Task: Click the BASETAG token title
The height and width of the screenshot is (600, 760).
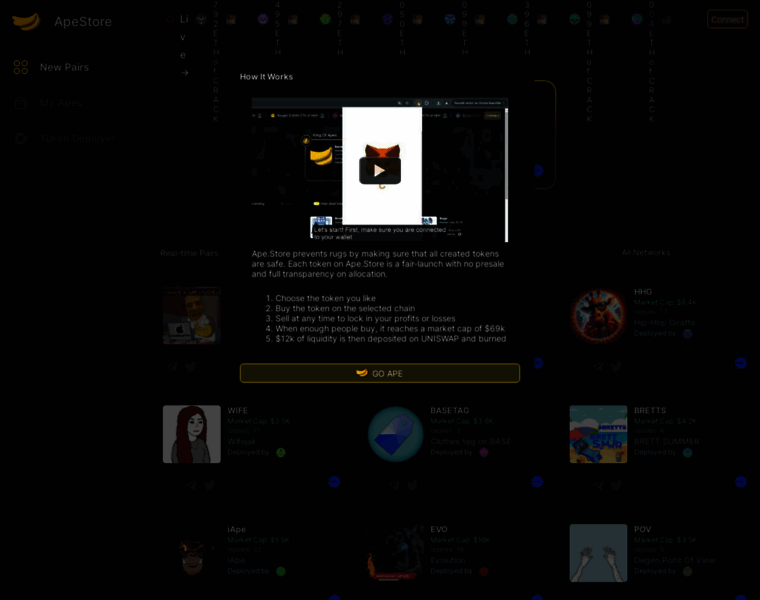Action: click(x=450, y=411)
